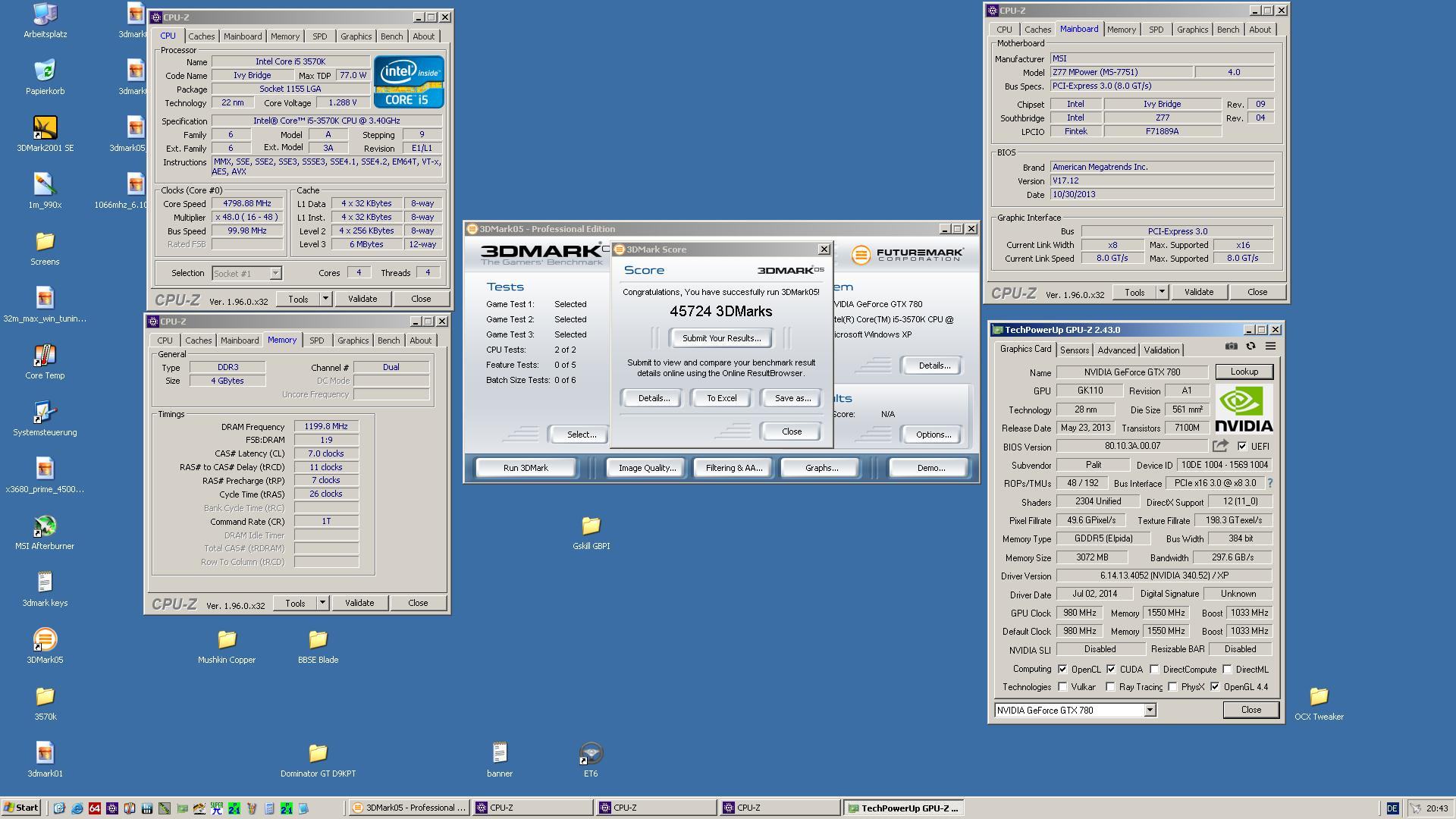Open the Socket #1 selection dropdown
Image resolution: width=1456 pixels, height=819 pixels.
(x=247, y=273)
